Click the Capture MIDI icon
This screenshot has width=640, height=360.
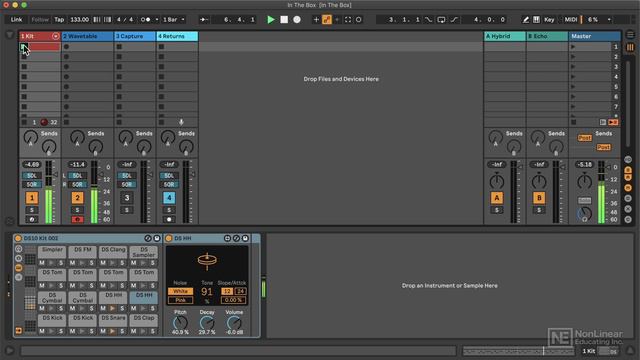tap(348, 20)
